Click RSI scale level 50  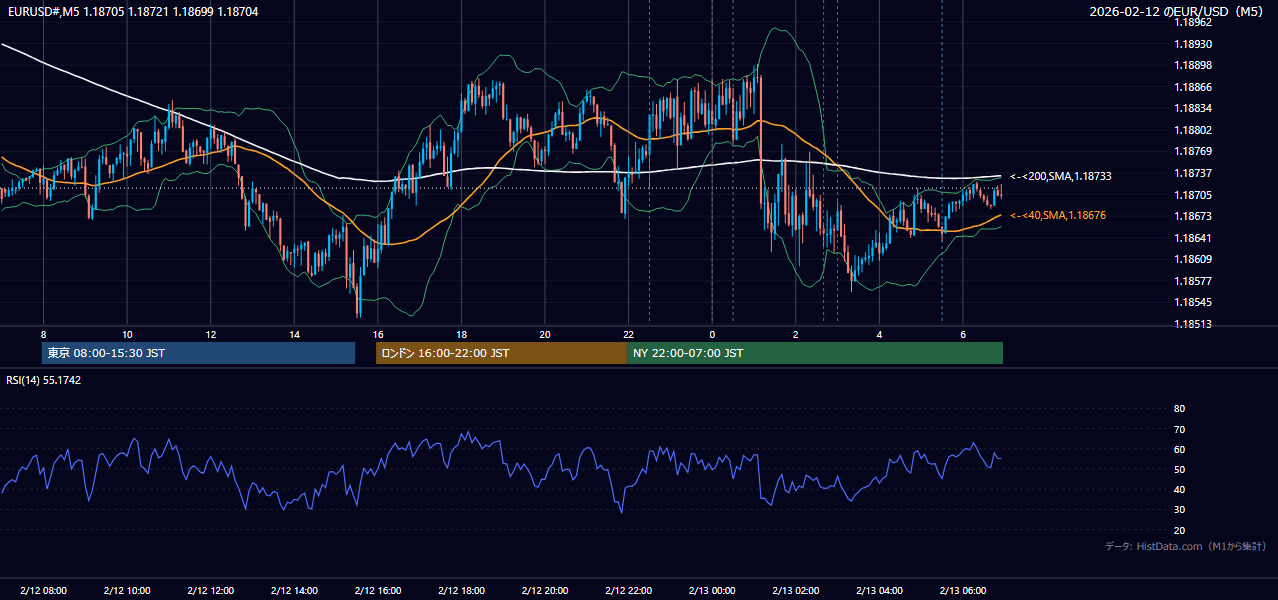coord(1179,469)
